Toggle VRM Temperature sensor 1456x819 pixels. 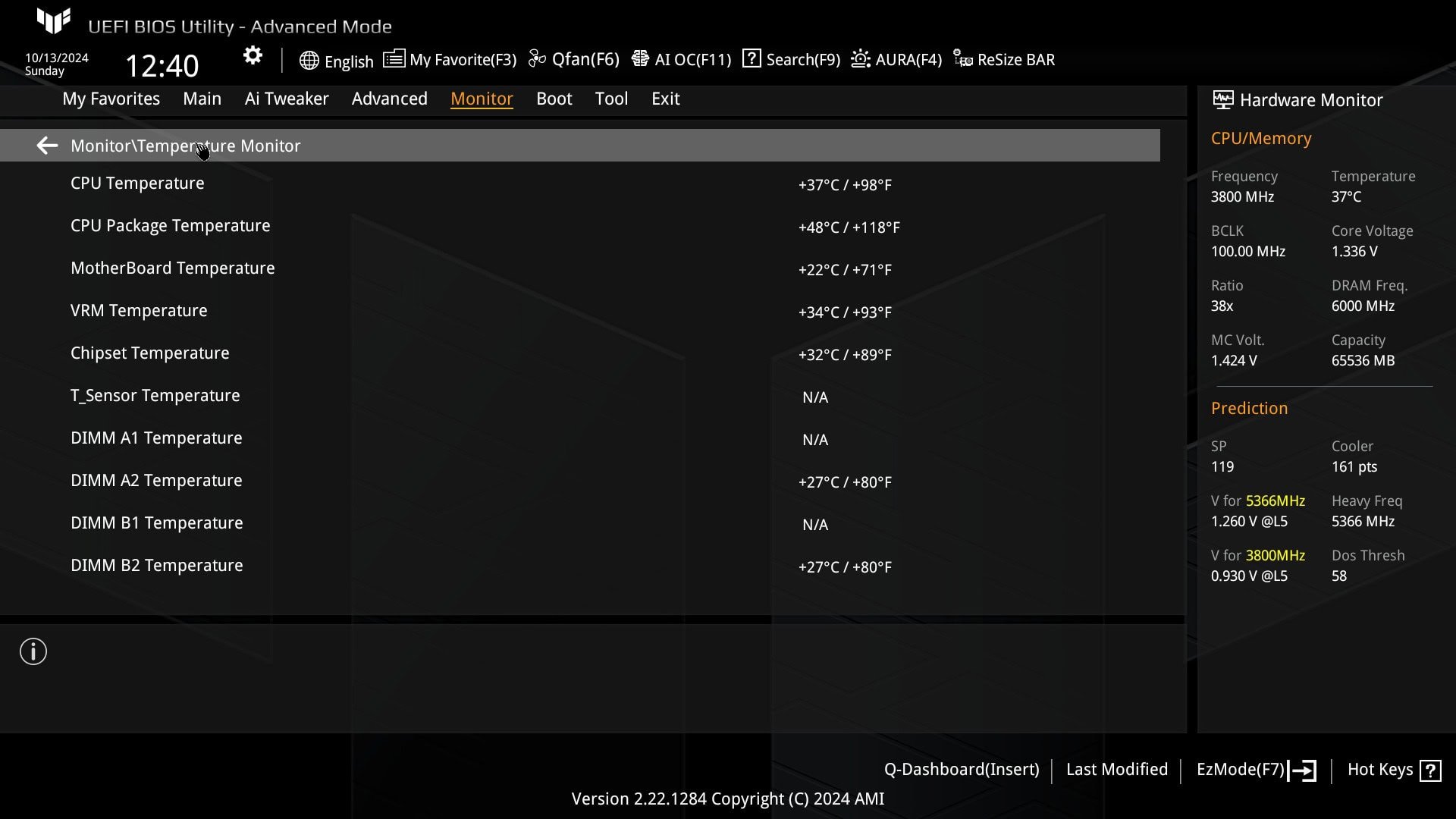point(139,311)
